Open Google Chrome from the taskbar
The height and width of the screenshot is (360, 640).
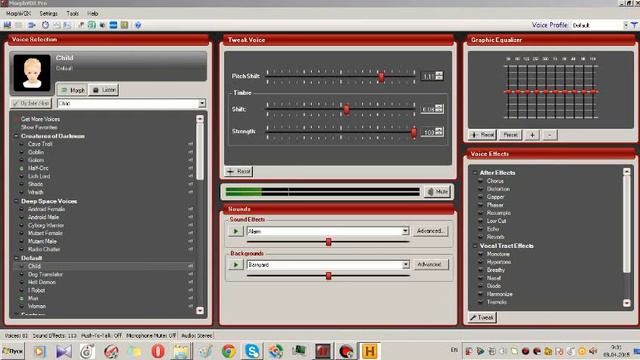click(229, 351)
